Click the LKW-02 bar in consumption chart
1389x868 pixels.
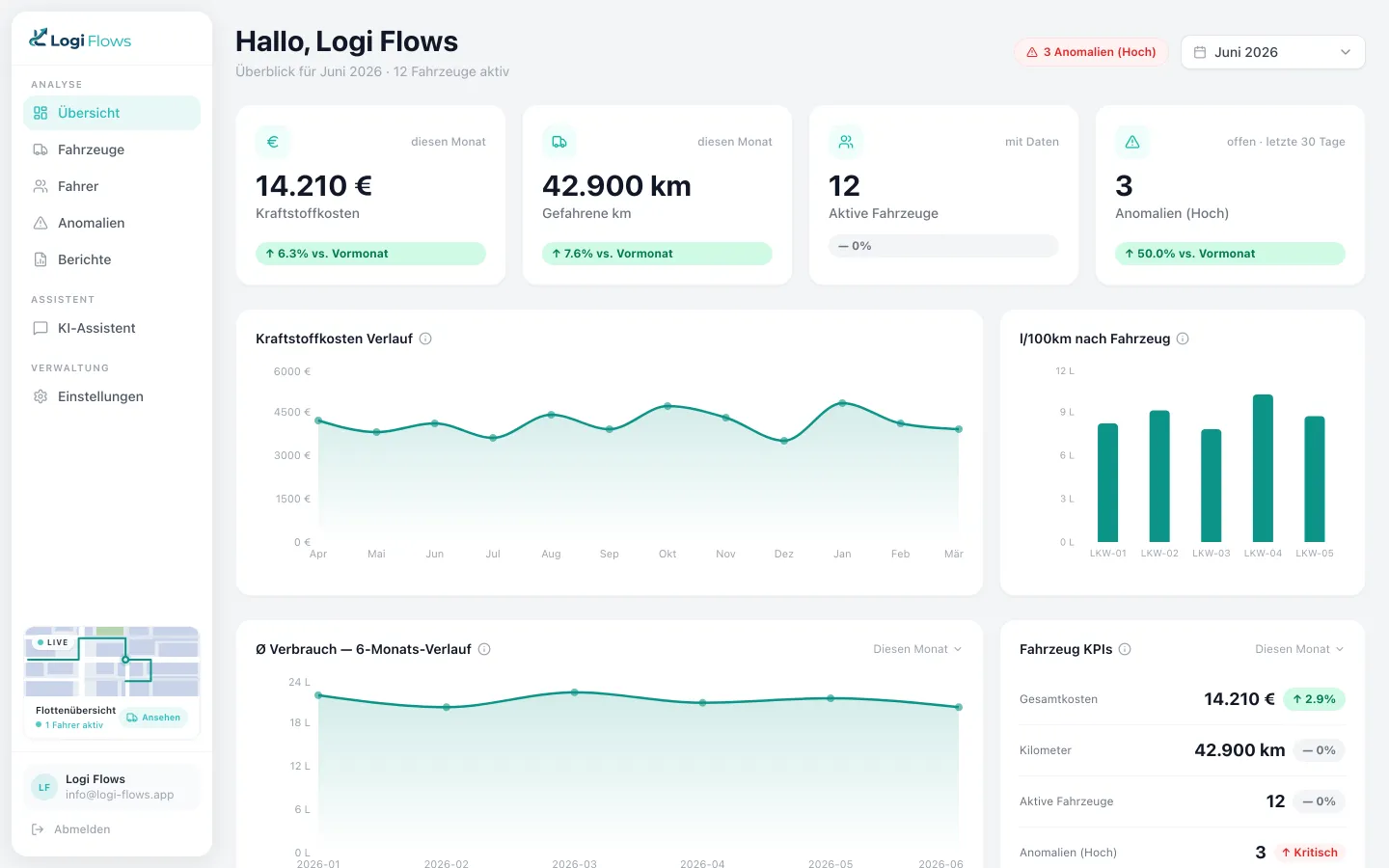1159,476
